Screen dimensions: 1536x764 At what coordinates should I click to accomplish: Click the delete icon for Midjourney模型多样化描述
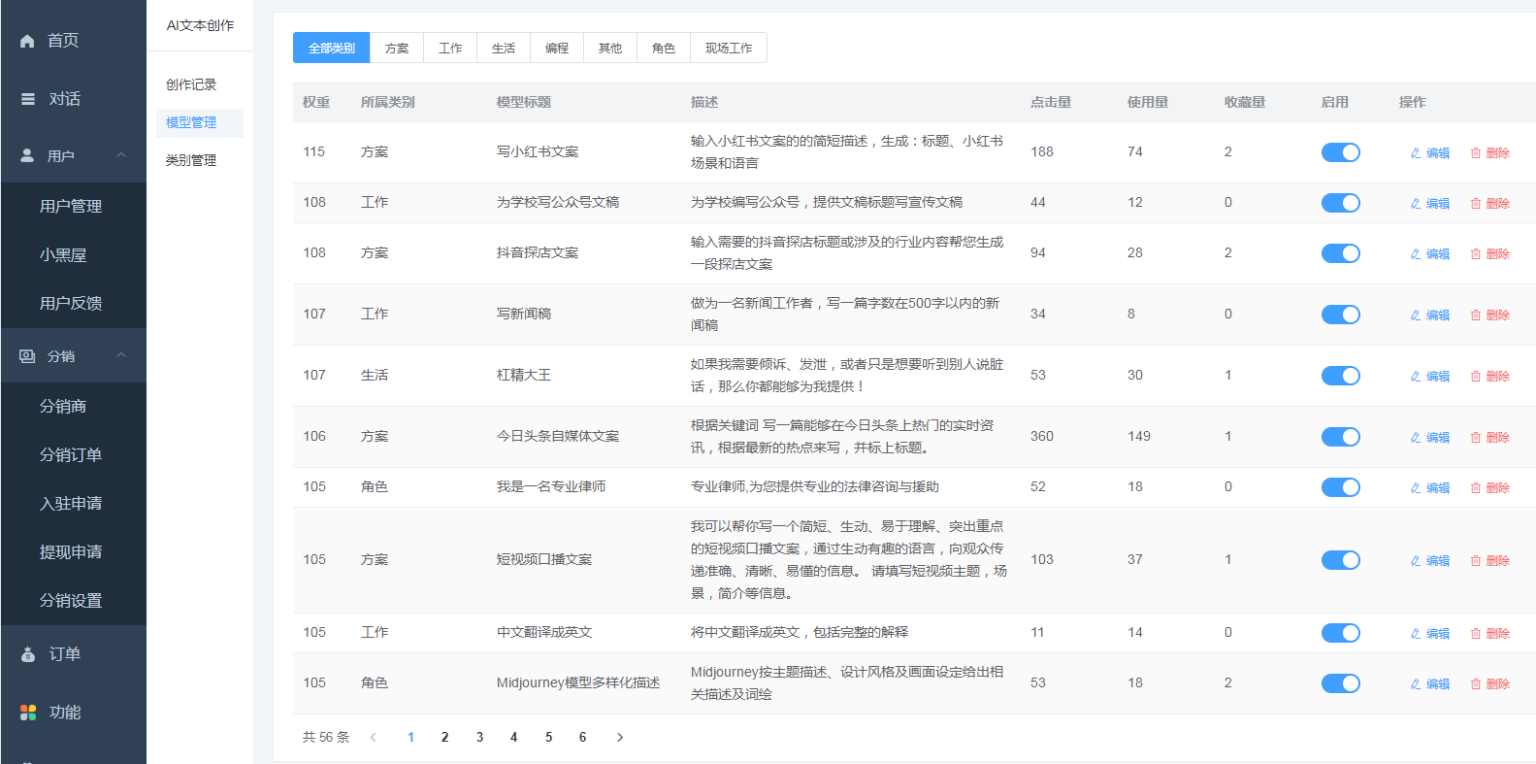1477,683
